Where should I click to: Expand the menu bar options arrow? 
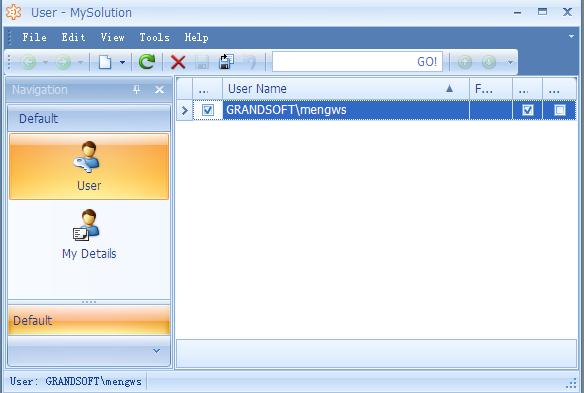pos(571,37)
